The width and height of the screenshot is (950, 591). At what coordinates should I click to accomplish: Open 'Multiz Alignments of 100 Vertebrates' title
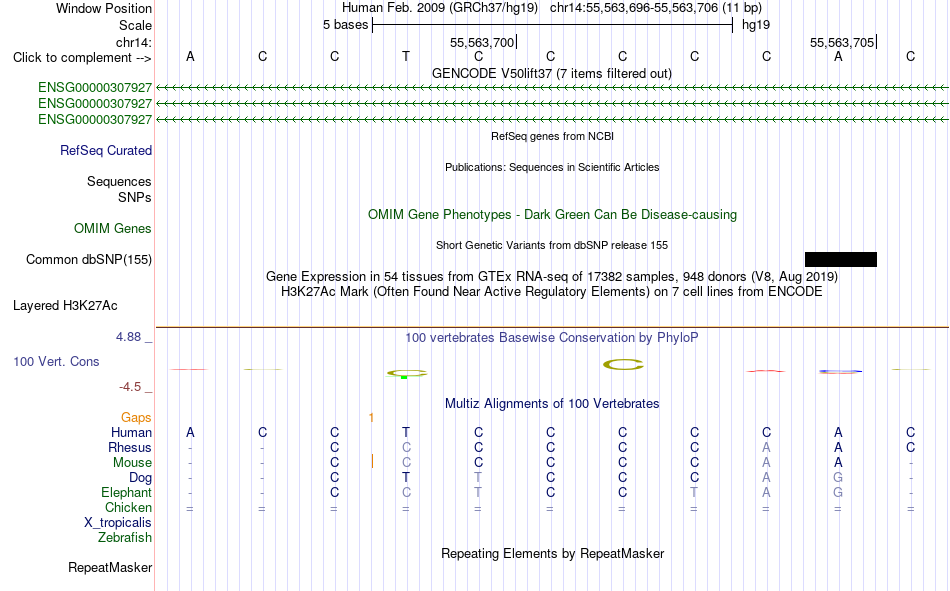[x=552, y=404]
